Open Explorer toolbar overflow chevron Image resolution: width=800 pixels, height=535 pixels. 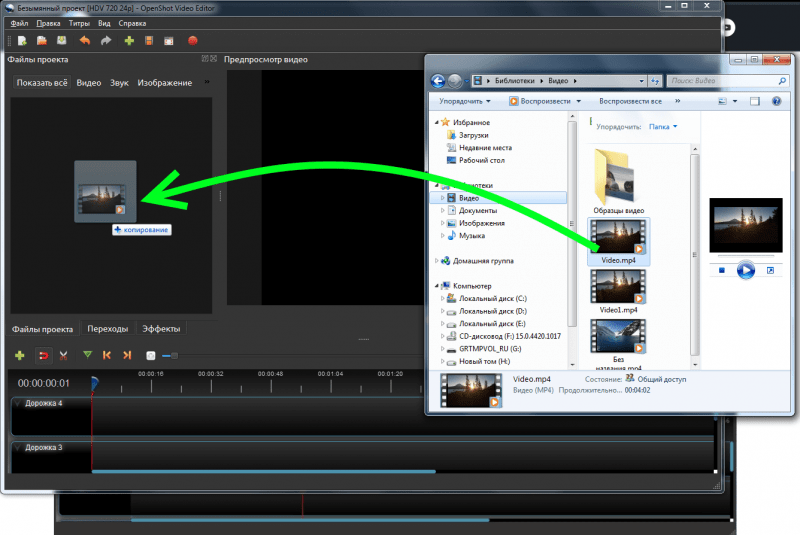(678, 101)
